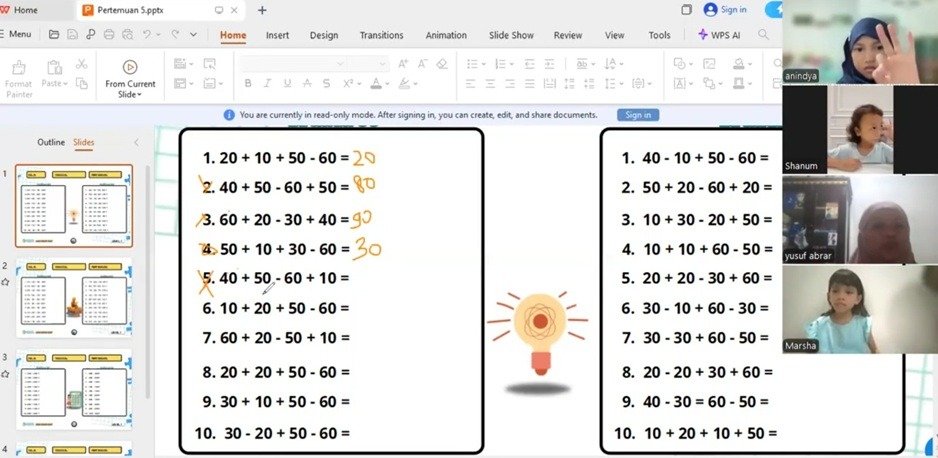Start slideshow with From Current Slide play icon

click(x=130, y=67)
